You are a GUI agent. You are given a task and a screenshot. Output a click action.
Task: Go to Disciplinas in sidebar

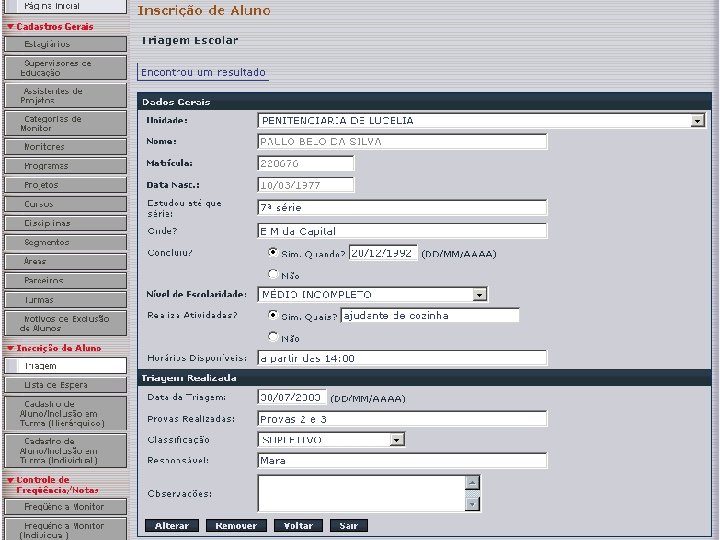66,223
